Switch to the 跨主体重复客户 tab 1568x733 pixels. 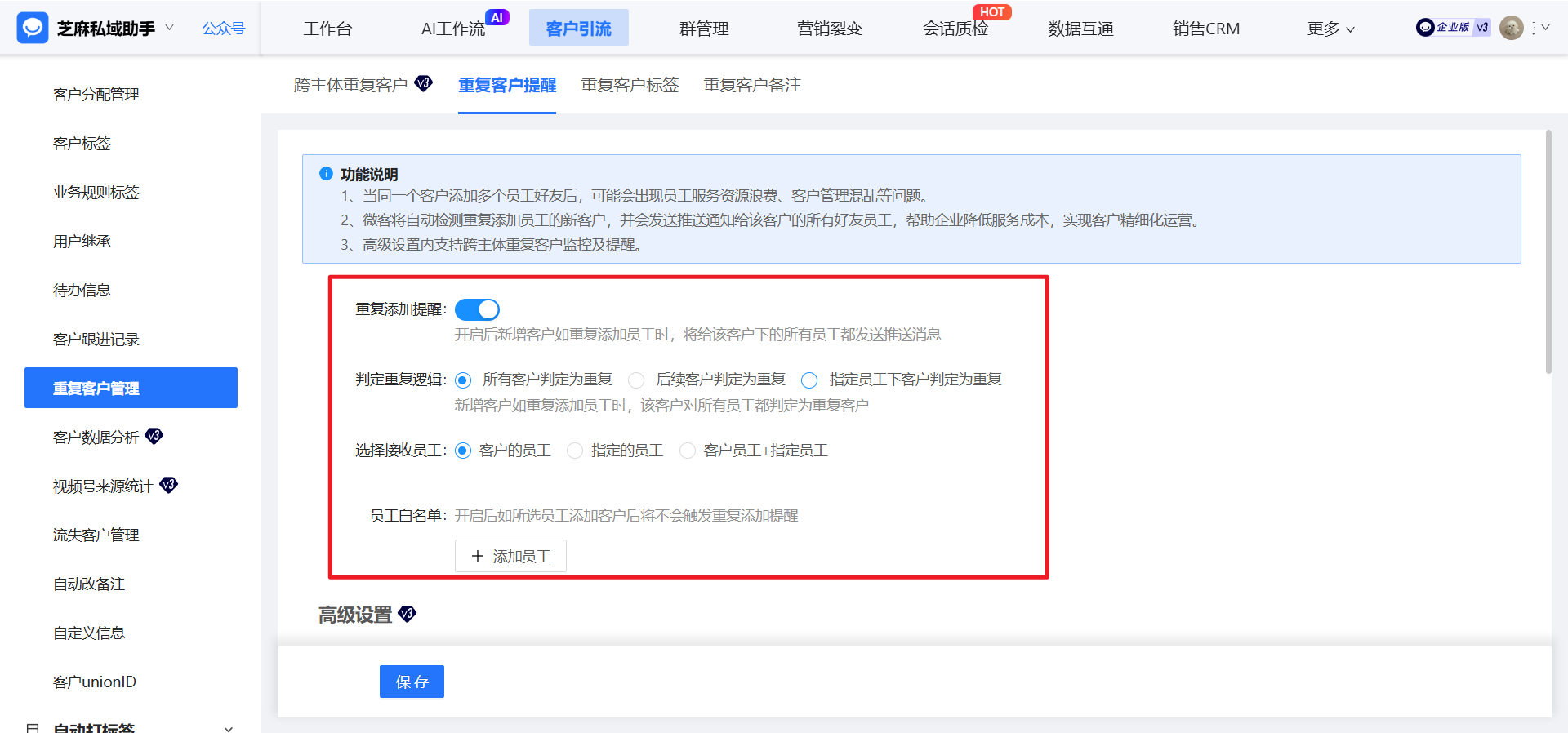[x=350, y=85]
